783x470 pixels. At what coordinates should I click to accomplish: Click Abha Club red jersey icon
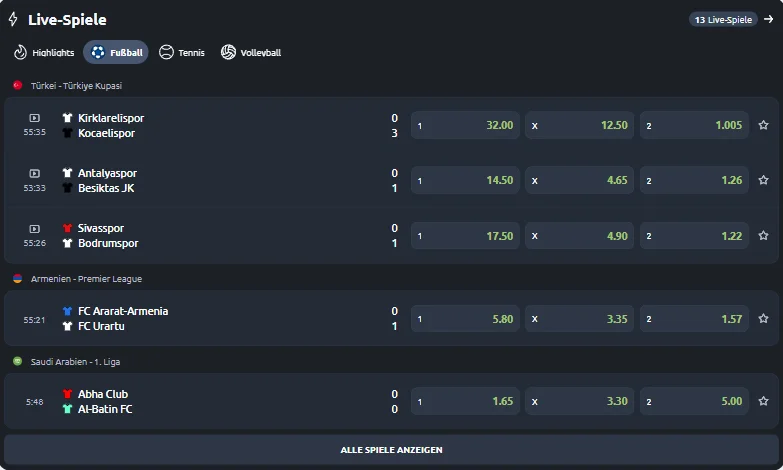pyautogui.click(x=67, y=394)
